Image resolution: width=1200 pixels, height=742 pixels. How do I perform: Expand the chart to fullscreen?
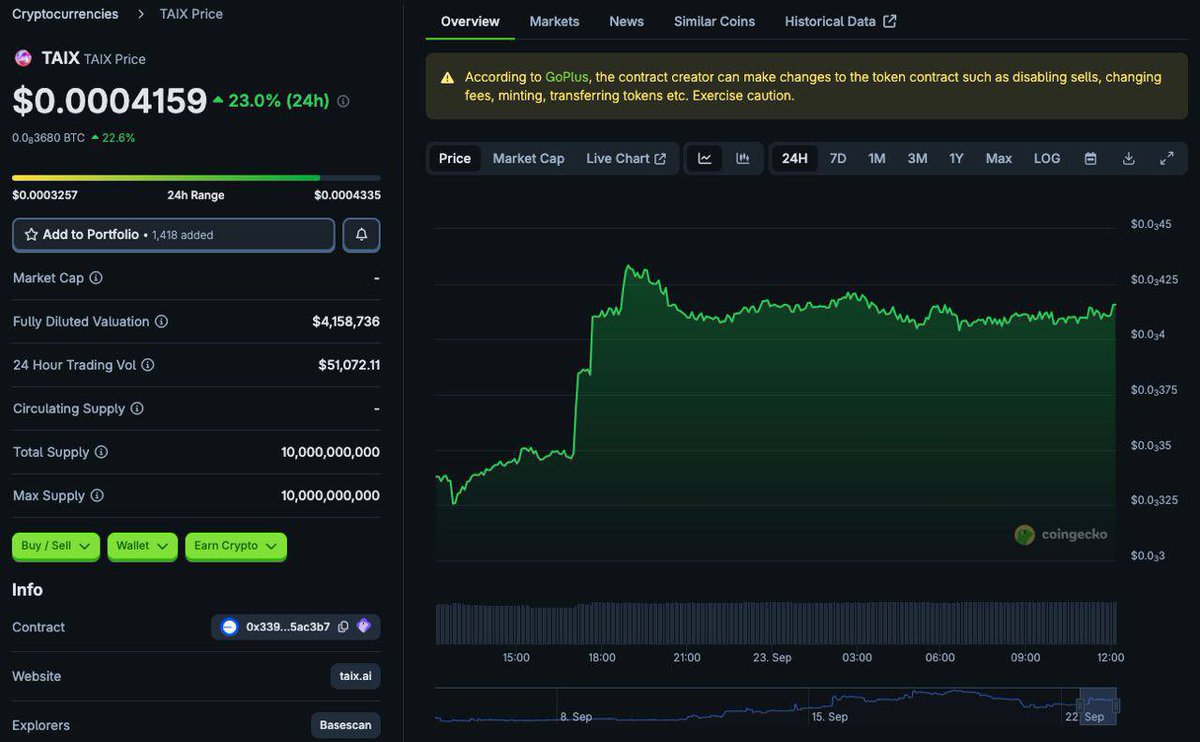(1166, 159)
